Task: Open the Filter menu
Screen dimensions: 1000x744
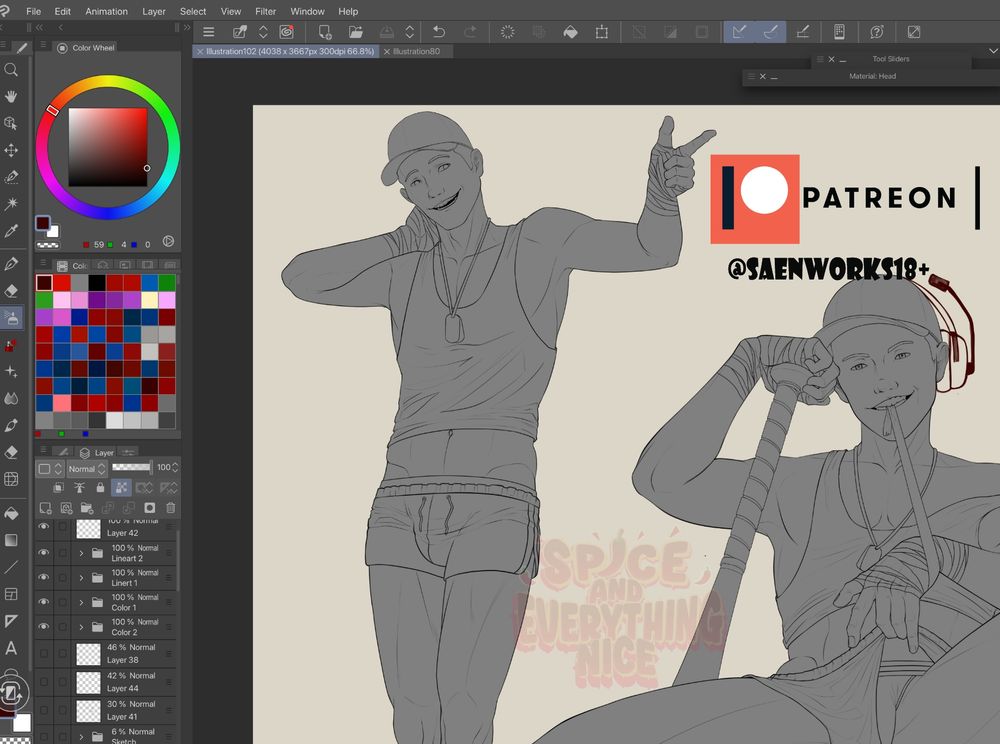Action: pyautogui.click(x=265, y=11)
